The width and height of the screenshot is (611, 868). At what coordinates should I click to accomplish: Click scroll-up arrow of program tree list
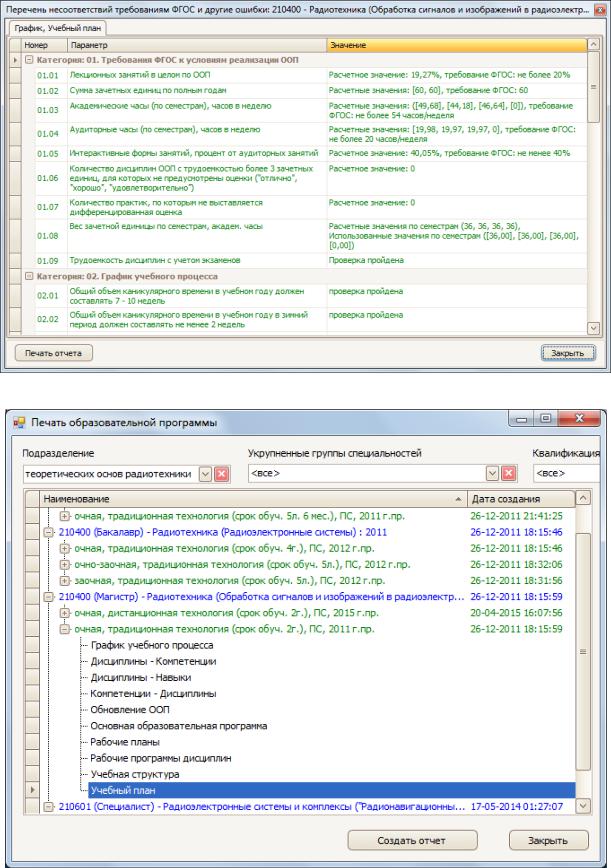point(583,498)
